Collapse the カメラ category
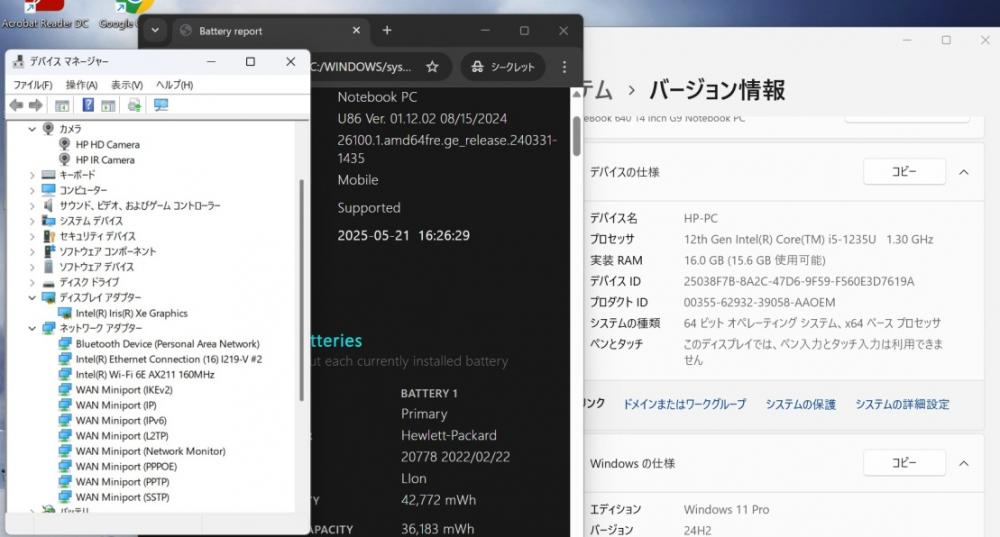1000x537 pixels. (x=32, y=129)
